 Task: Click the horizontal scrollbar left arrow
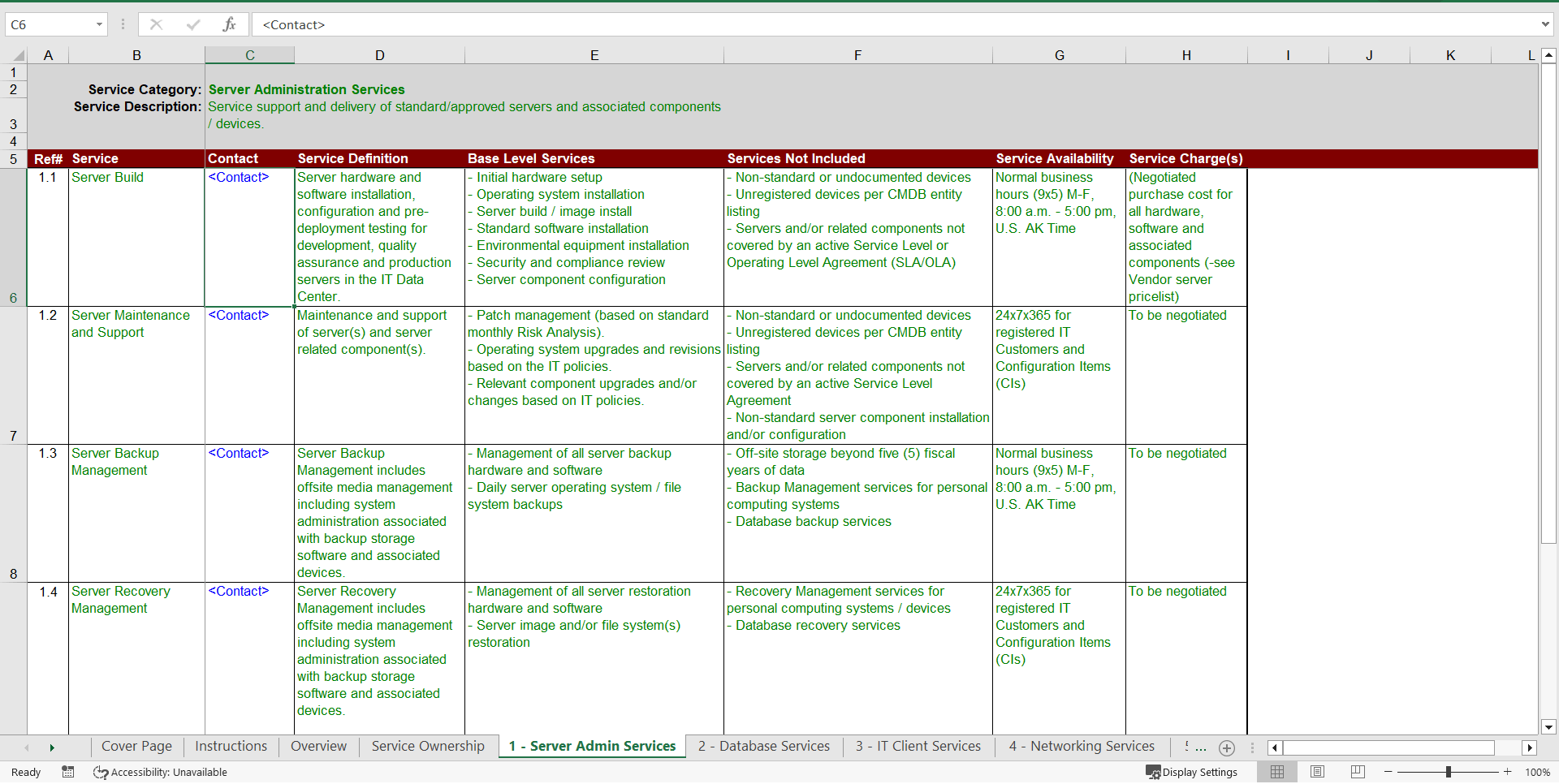coord(1275,747)
